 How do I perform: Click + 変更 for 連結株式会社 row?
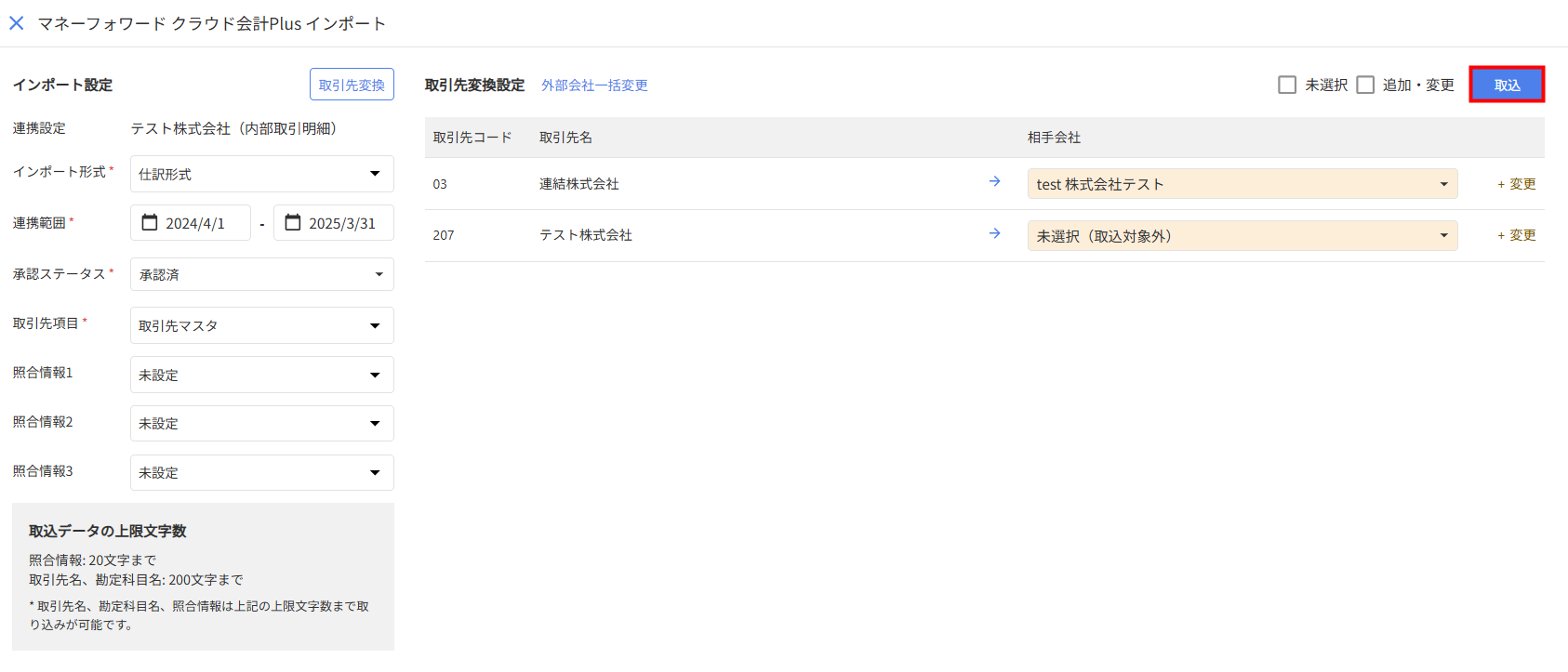point(1516,184)
